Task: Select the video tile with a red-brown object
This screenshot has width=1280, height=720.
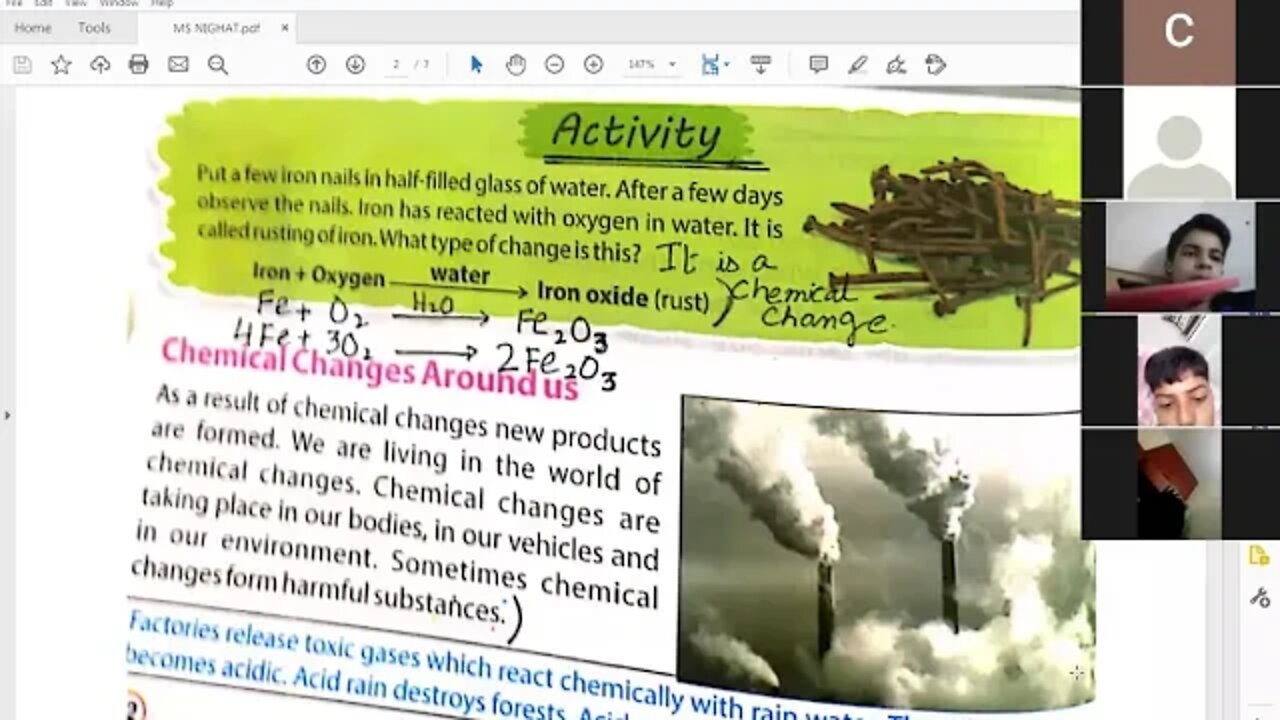Action: (x=1179, y=485)
